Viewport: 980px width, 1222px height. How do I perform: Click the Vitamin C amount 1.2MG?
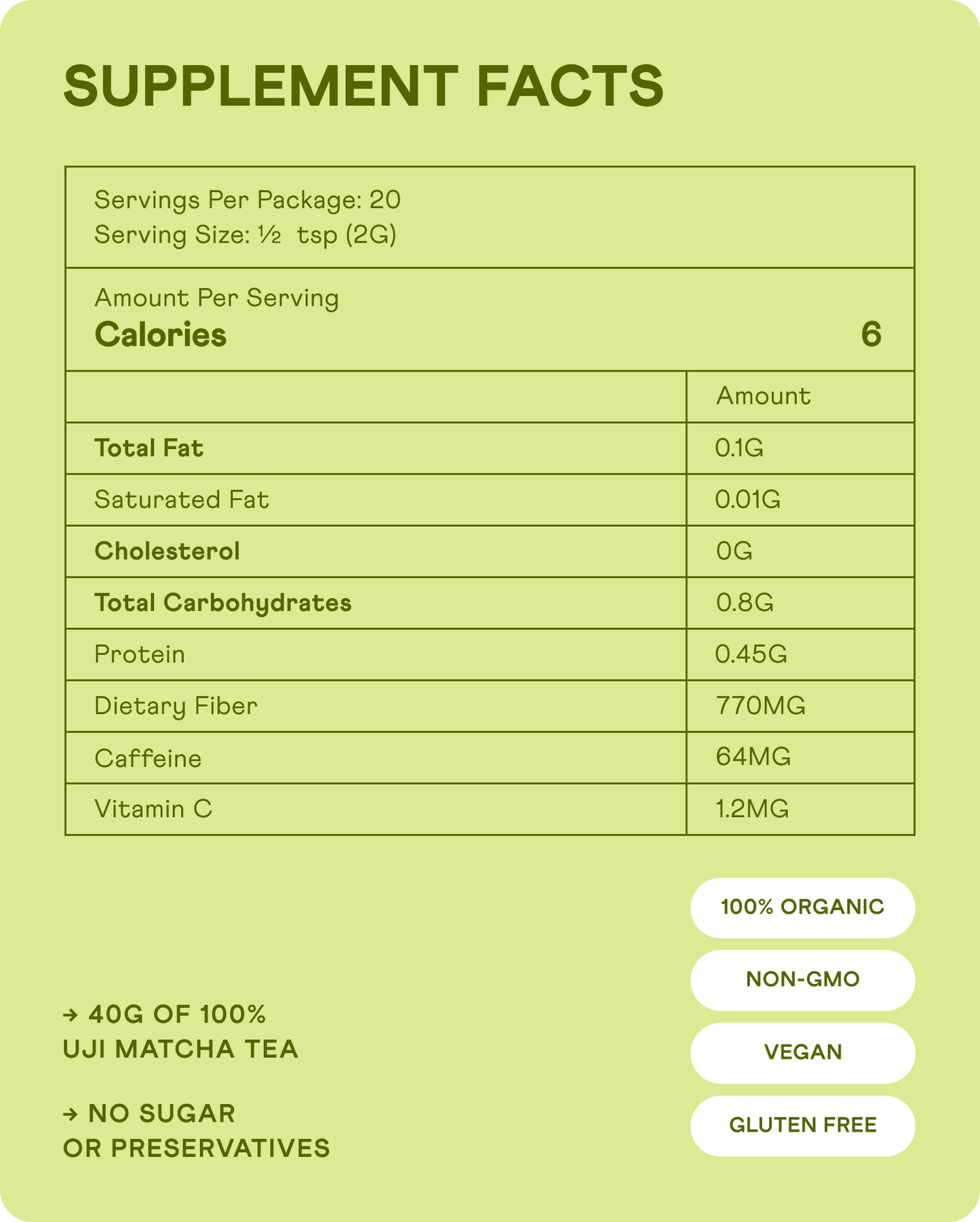pyautogui.click(x=752, y=809)
